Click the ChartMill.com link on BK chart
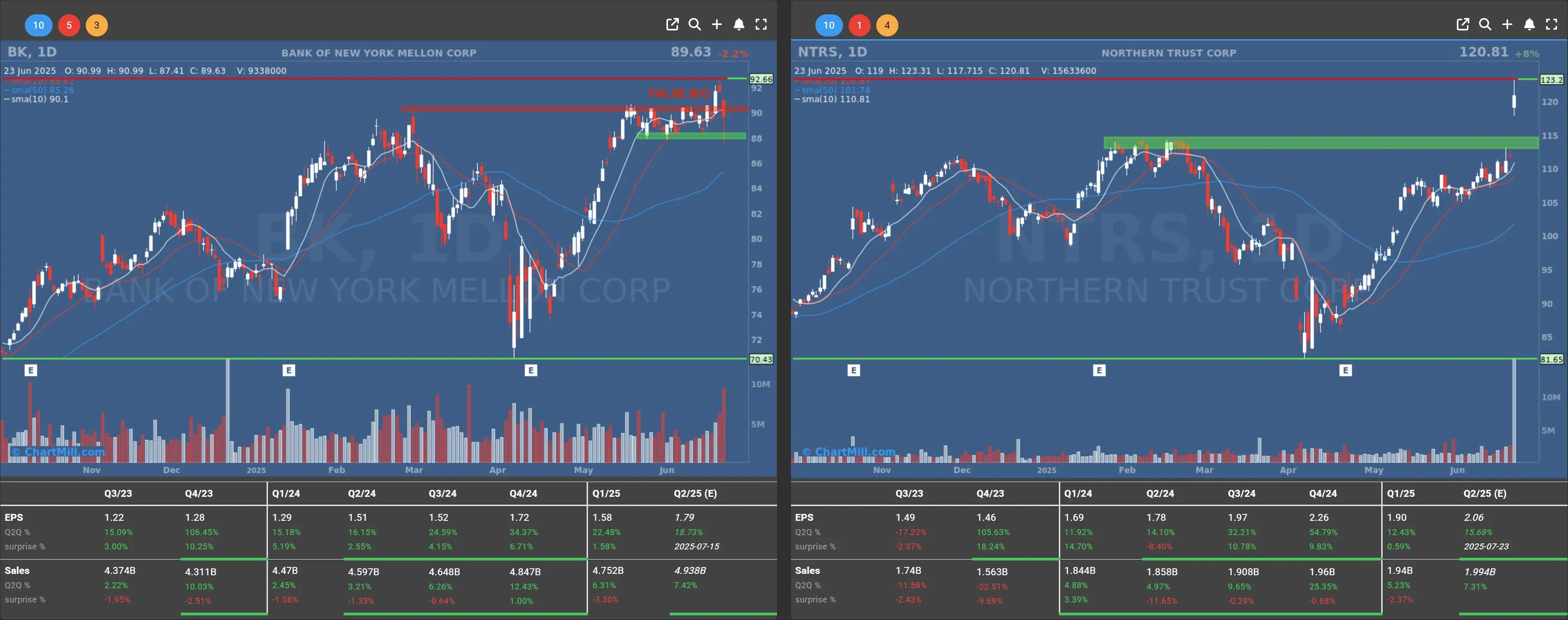Viewport: 1568px width, 620px height. [58, 451]
